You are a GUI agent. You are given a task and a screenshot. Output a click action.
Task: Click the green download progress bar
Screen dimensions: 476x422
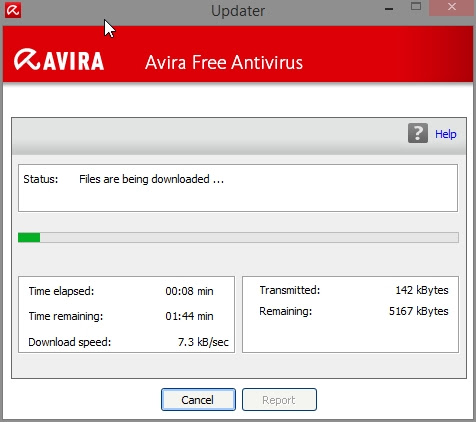click(238, 237)
